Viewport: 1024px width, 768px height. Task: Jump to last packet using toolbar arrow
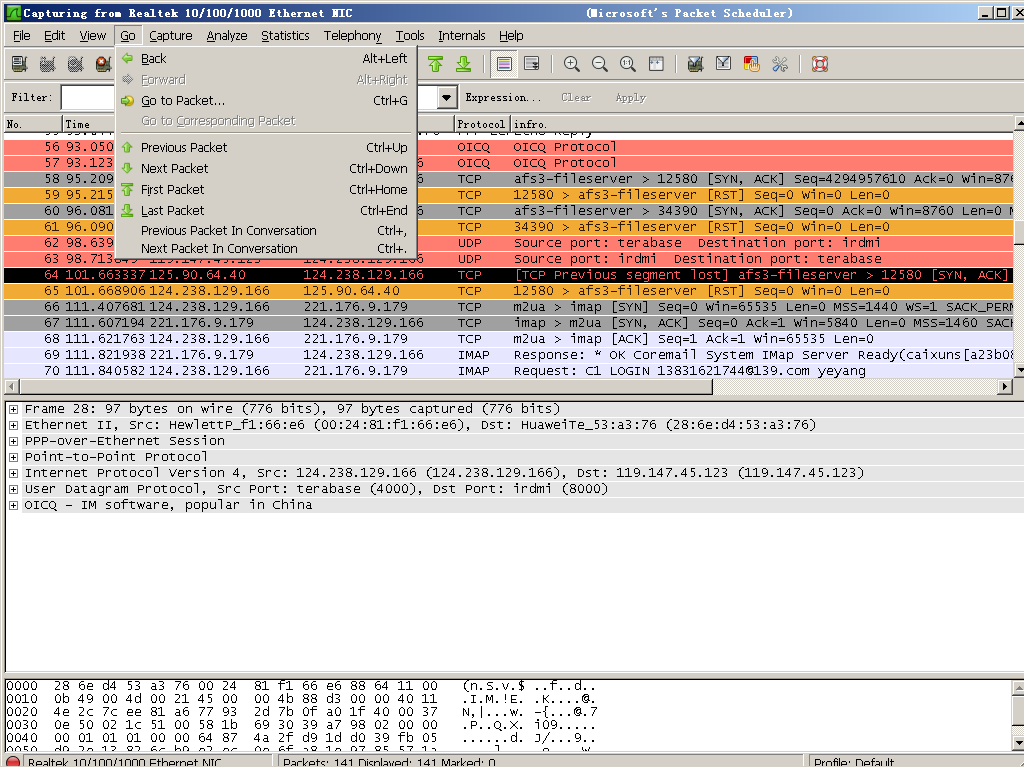464,64
